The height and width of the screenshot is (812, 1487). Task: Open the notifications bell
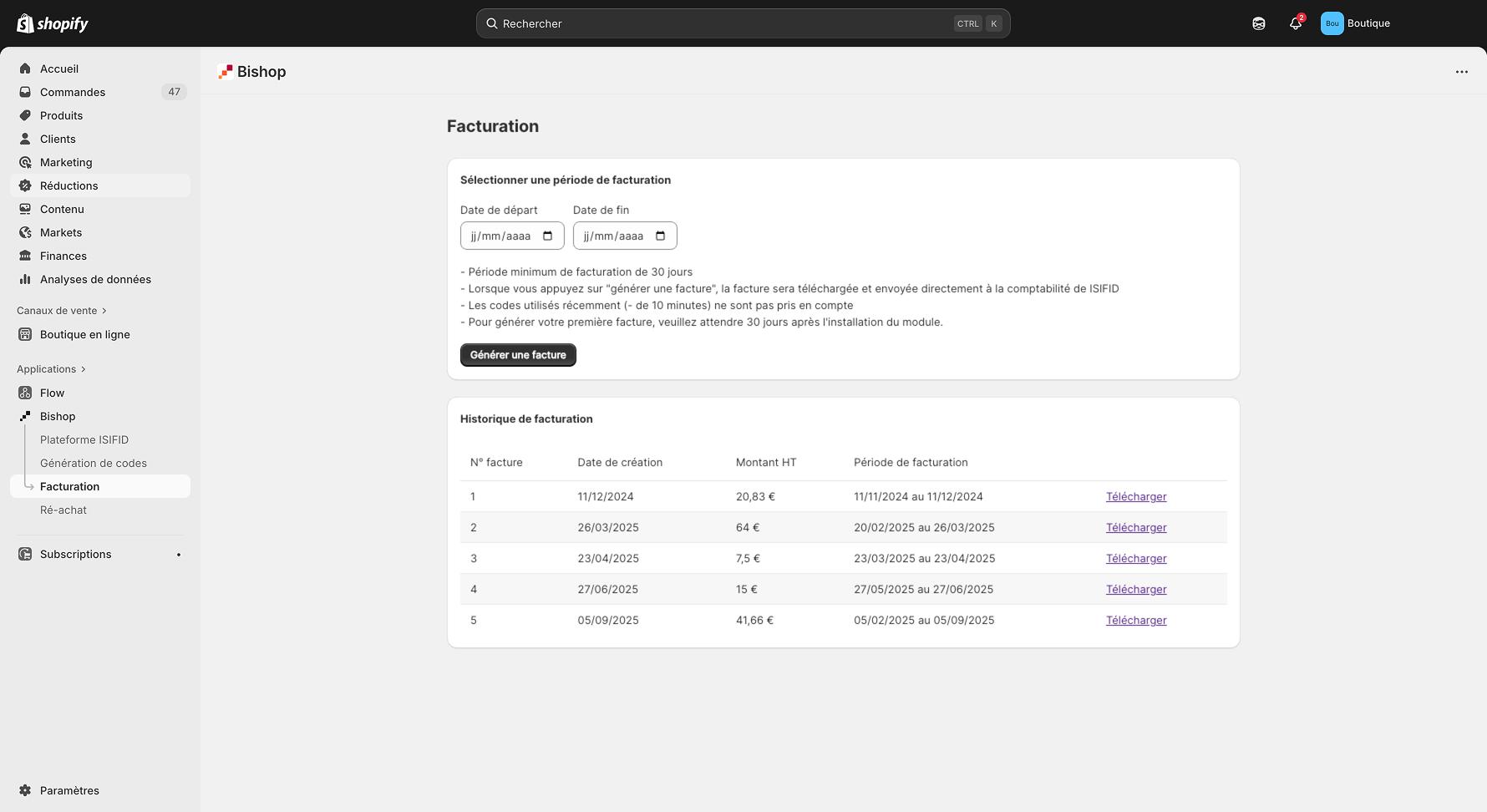click(1295, 23)
